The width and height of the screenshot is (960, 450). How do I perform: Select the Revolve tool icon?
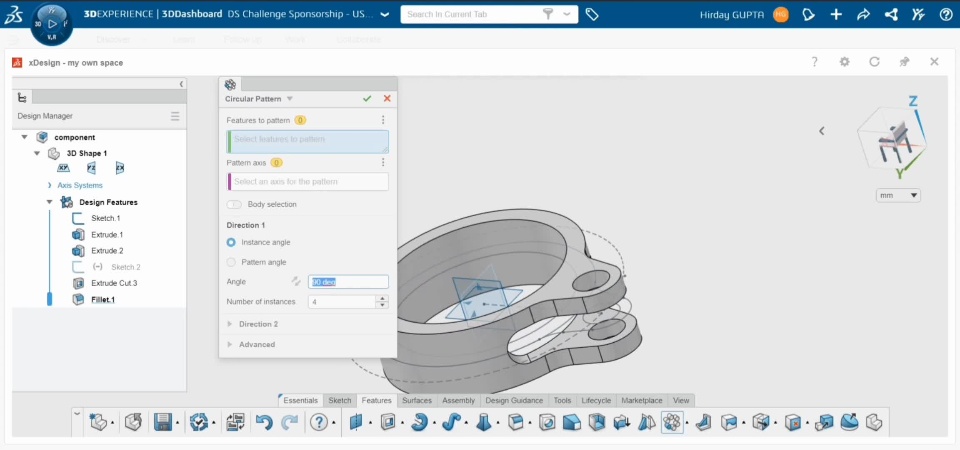coord(419,422)
